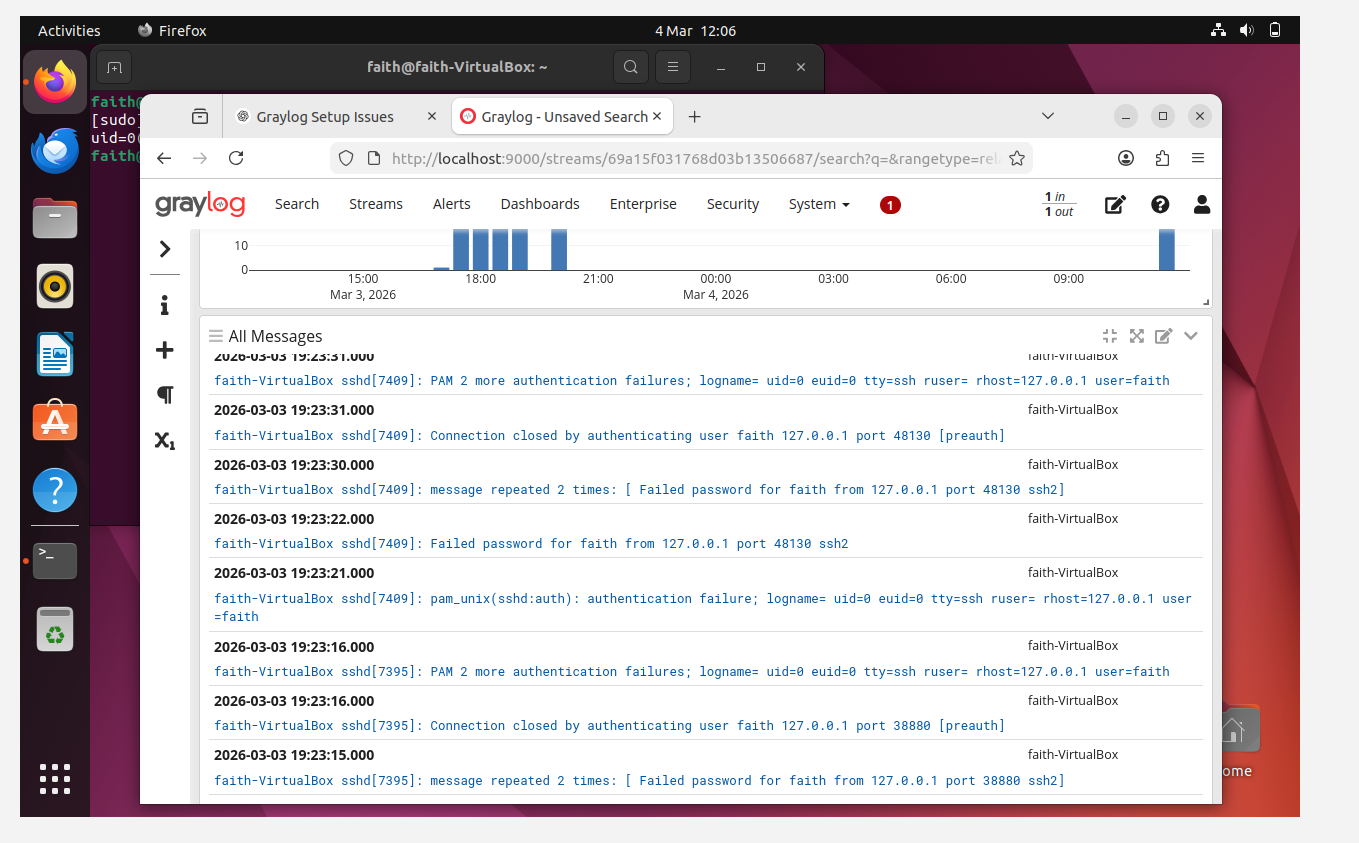Open message sshd[7409] pam_unix(sshd:auth) authentication failure
The width and height of the screenshot is (1359, 843).
pyautogui.click(x=703, y=607)
